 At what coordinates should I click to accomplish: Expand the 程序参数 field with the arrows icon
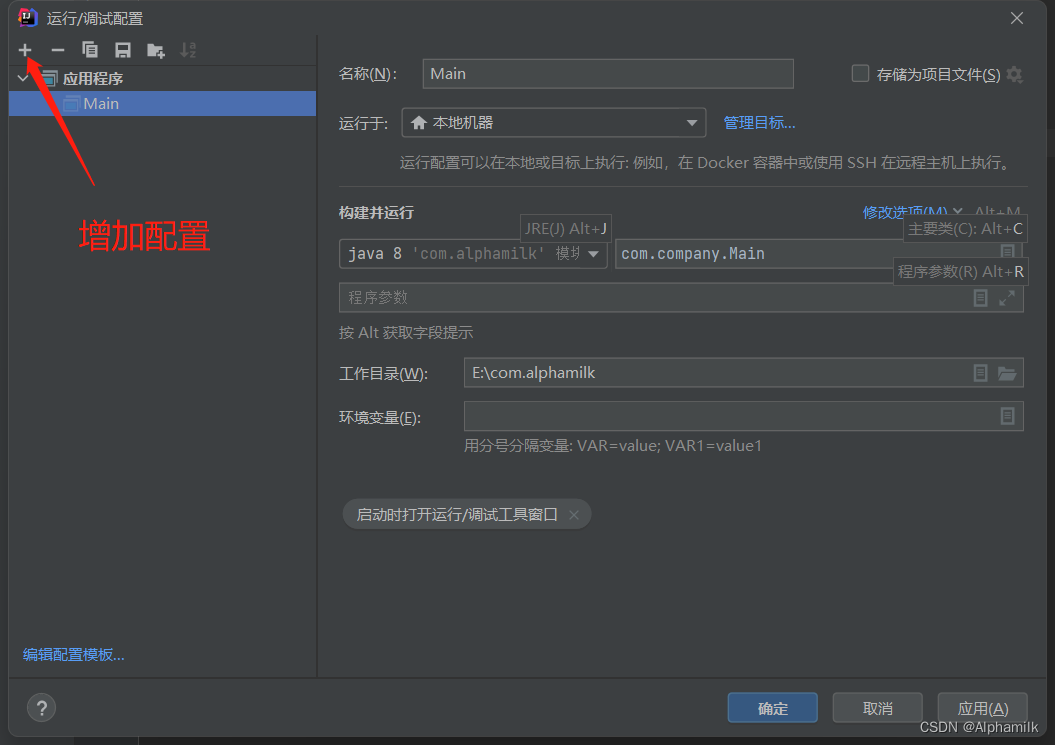(1006, 298)
